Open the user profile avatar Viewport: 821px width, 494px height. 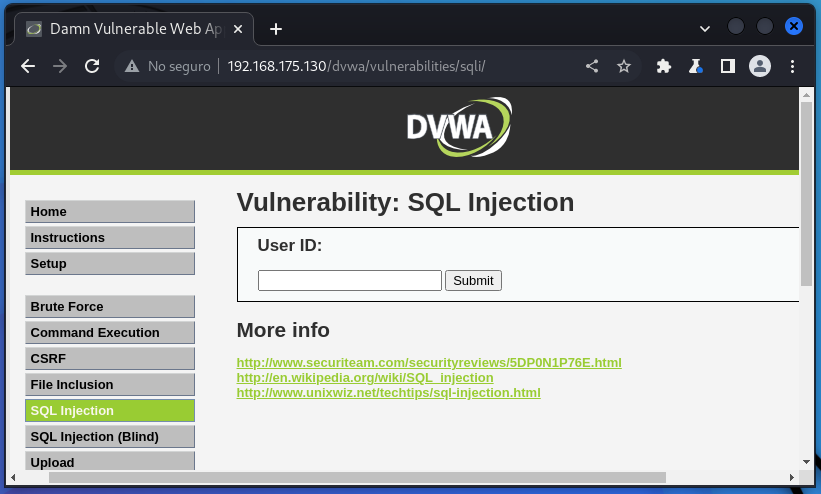[x=760, y=66]
